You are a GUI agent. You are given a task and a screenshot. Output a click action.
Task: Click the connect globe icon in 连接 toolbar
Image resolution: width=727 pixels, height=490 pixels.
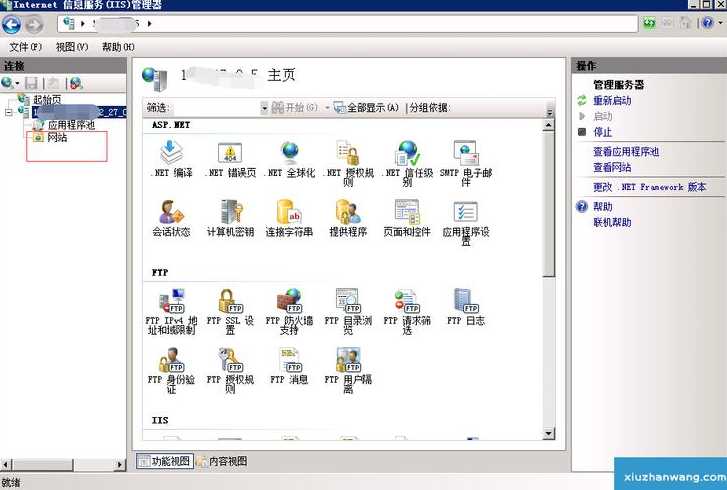[8, 83]
